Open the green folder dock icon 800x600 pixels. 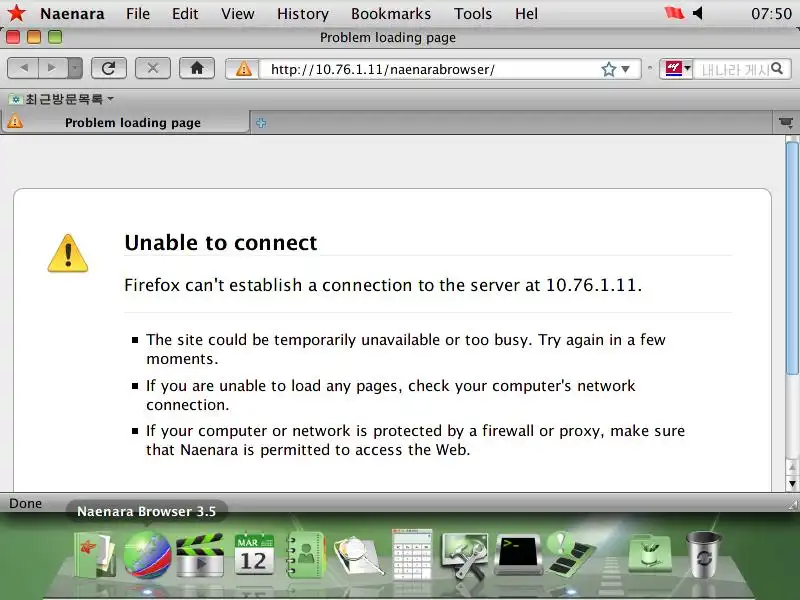point(649,554)
